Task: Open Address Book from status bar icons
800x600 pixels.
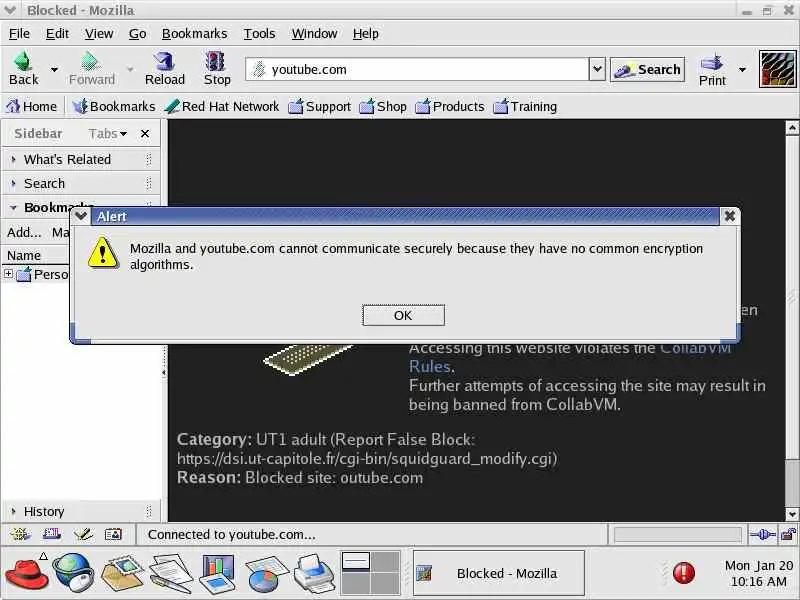Action: coord(113,534)
